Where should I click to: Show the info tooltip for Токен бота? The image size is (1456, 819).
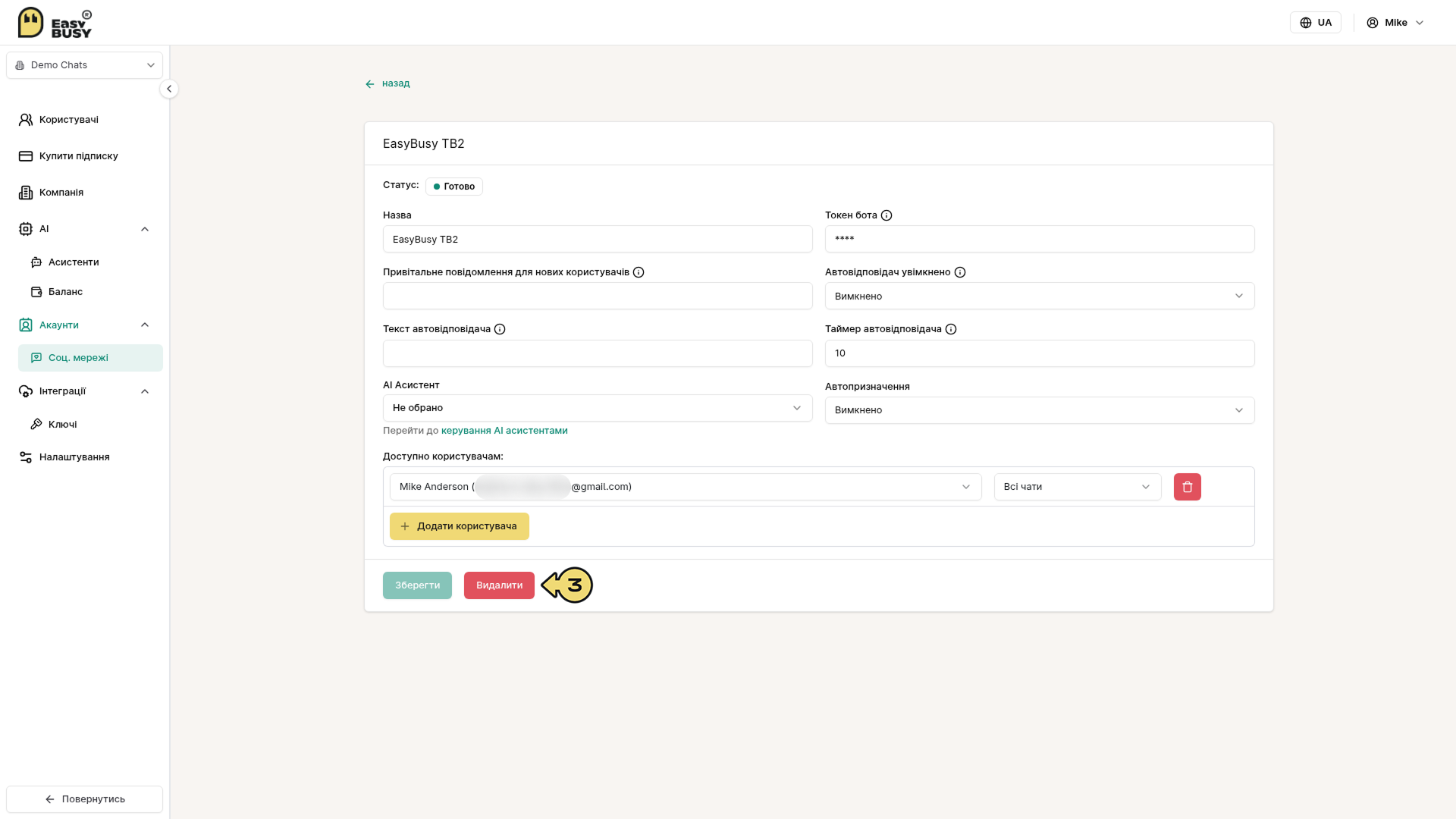(x=886, y=215)
